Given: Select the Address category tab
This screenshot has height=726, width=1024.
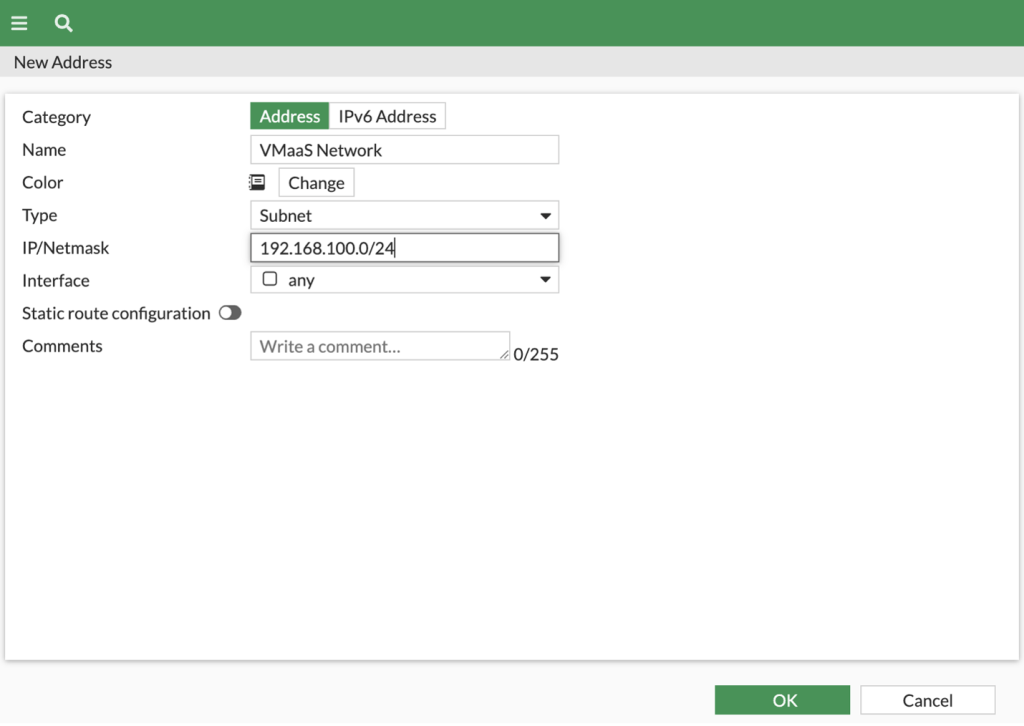Looking at the screenshot, I should pyautogui.click(x=289, y=116).
